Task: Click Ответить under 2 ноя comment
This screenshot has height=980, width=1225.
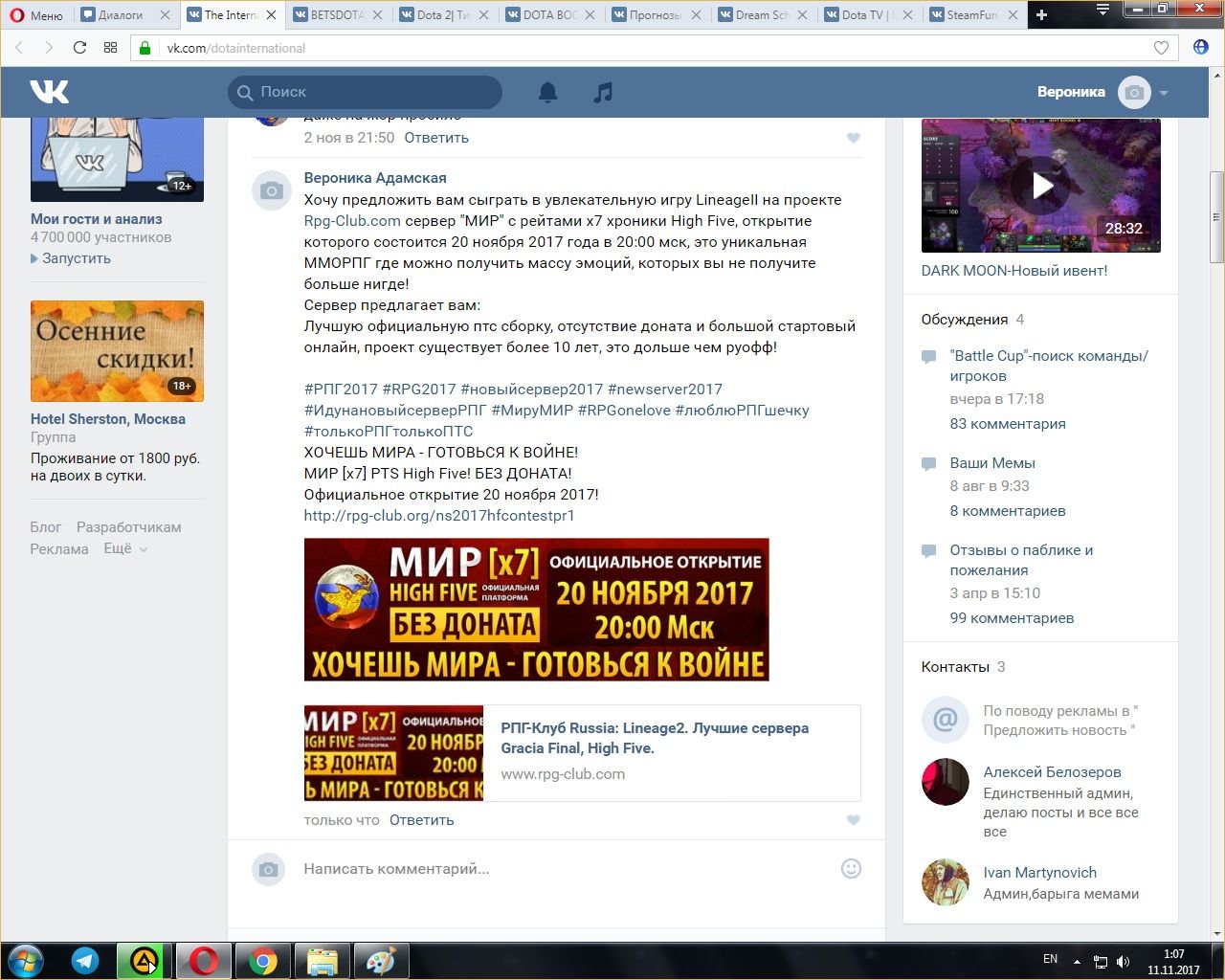Action: coord(436,138)
